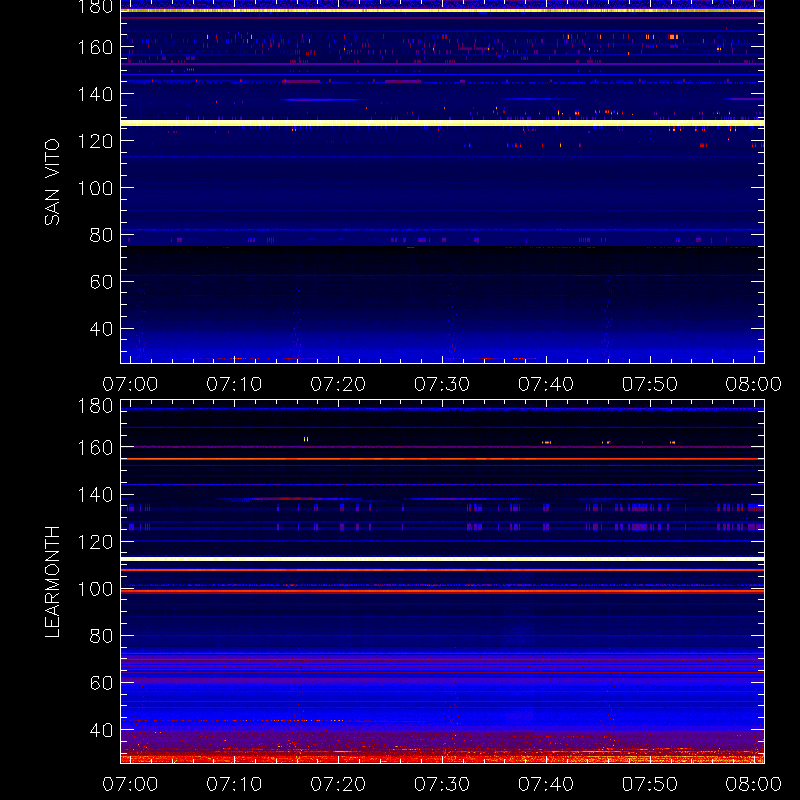Click the 07:20 time label below Learmonth plot
Viewport: 800px width, 800px height.
pyautogui.click(x=338, y=784)
